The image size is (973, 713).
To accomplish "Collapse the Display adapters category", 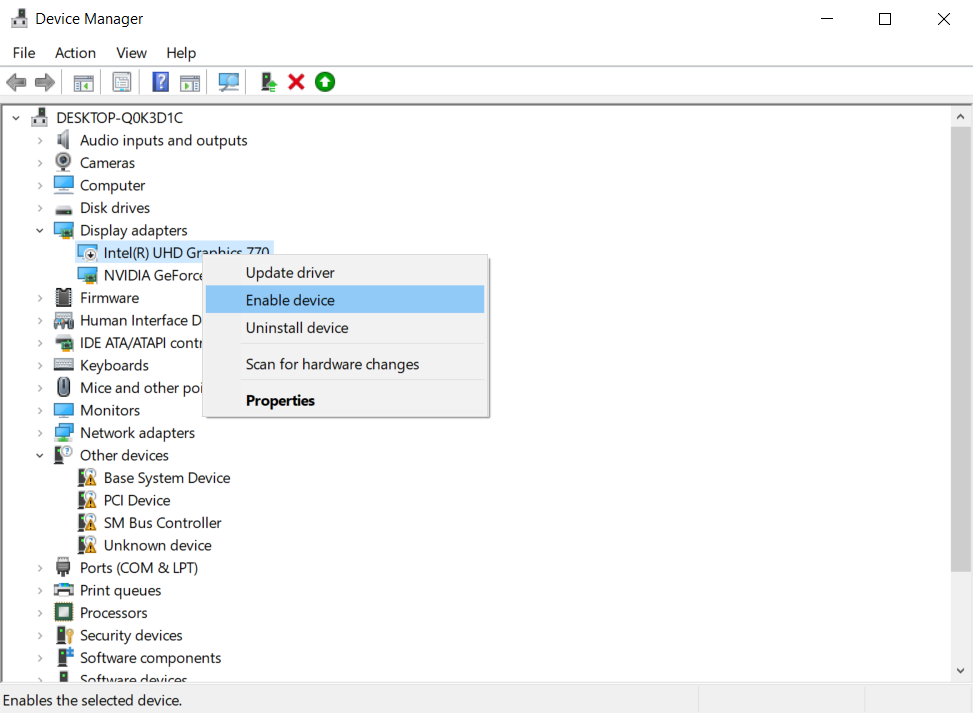I will click(40, 231).
